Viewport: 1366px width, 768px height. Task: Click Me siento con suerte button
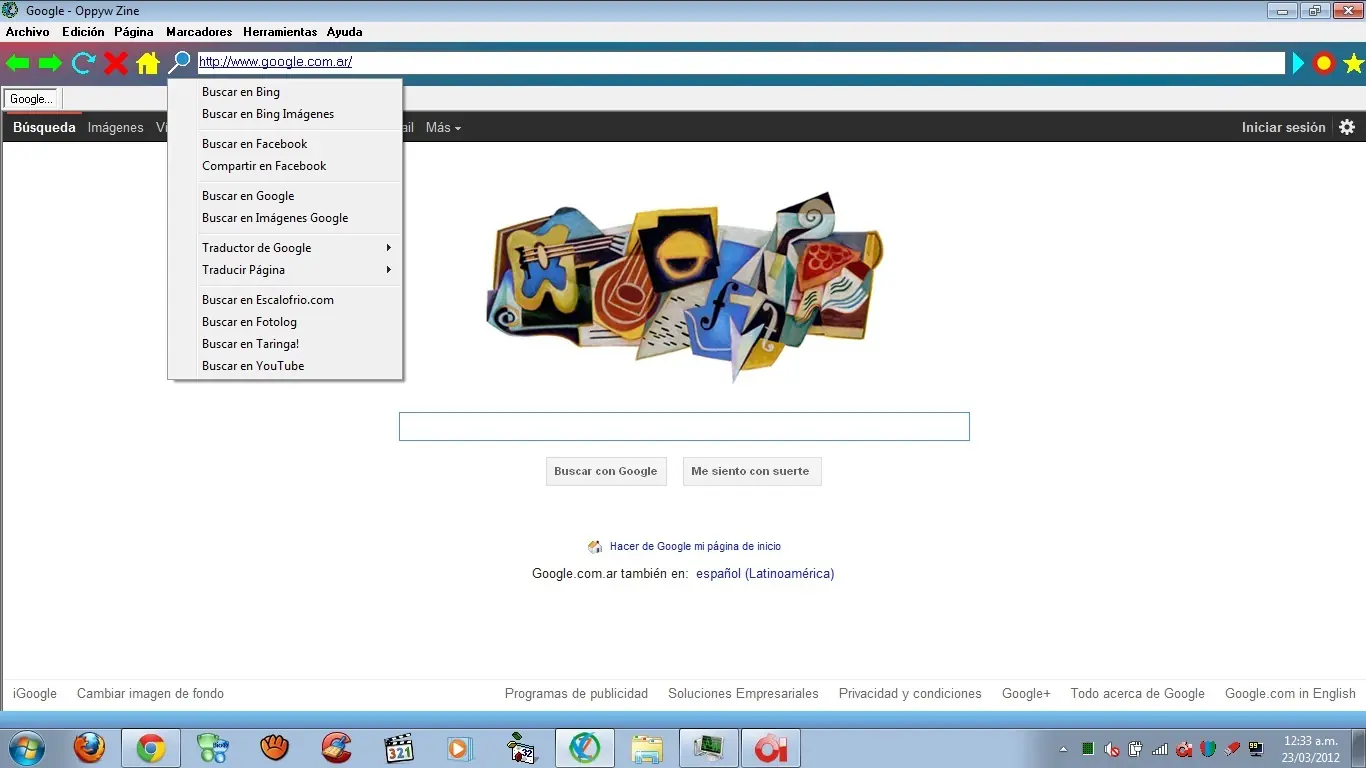751,471
